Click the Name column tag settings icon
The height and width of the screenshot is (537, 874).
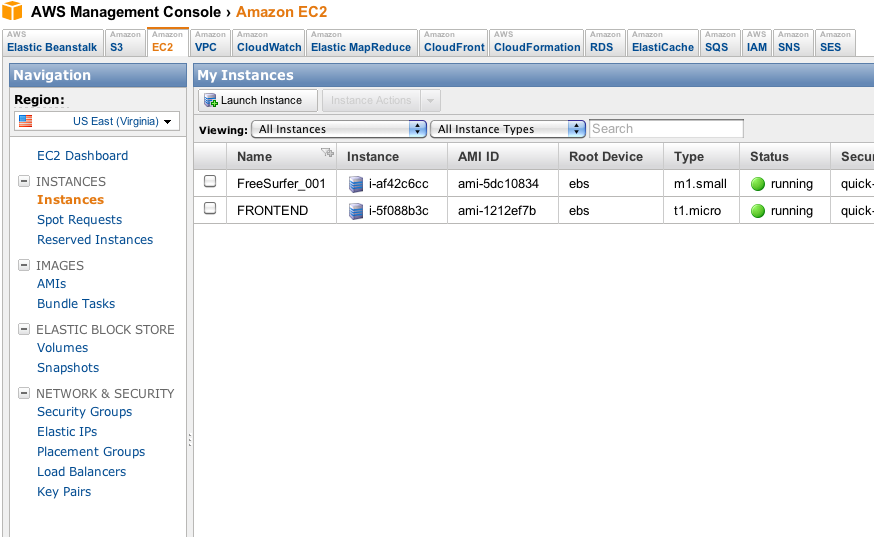point(326,153)
